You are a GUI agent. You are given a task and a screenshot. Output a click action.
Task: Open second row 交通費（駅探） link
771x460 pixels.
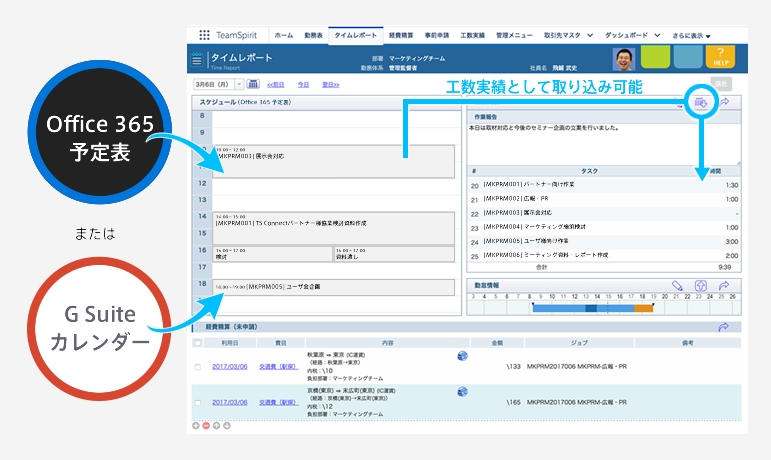(279, 402)
